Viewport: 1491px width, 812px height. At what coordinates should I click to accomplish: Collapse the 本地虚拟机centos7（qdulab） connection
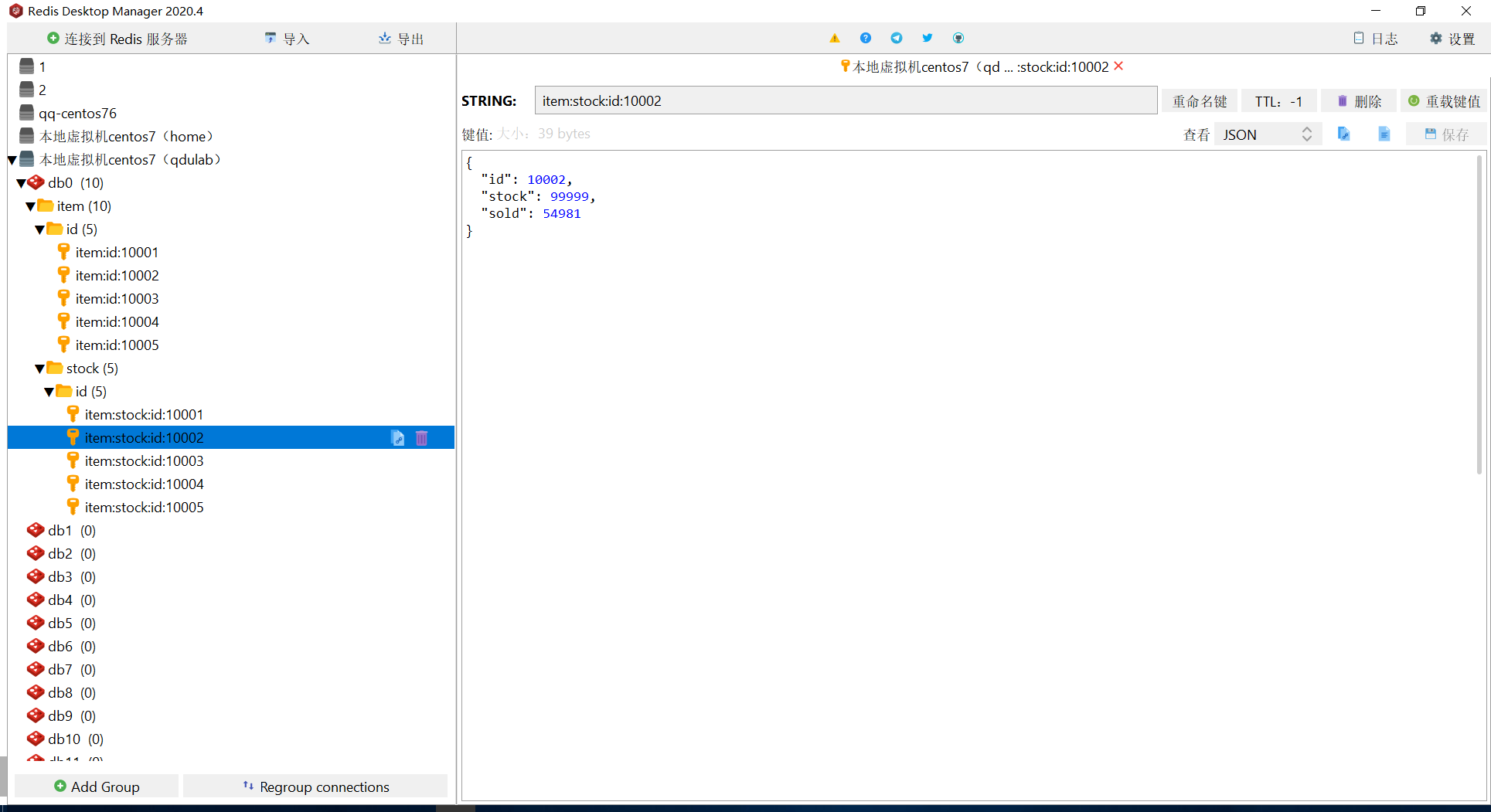(x=12, y=160)
